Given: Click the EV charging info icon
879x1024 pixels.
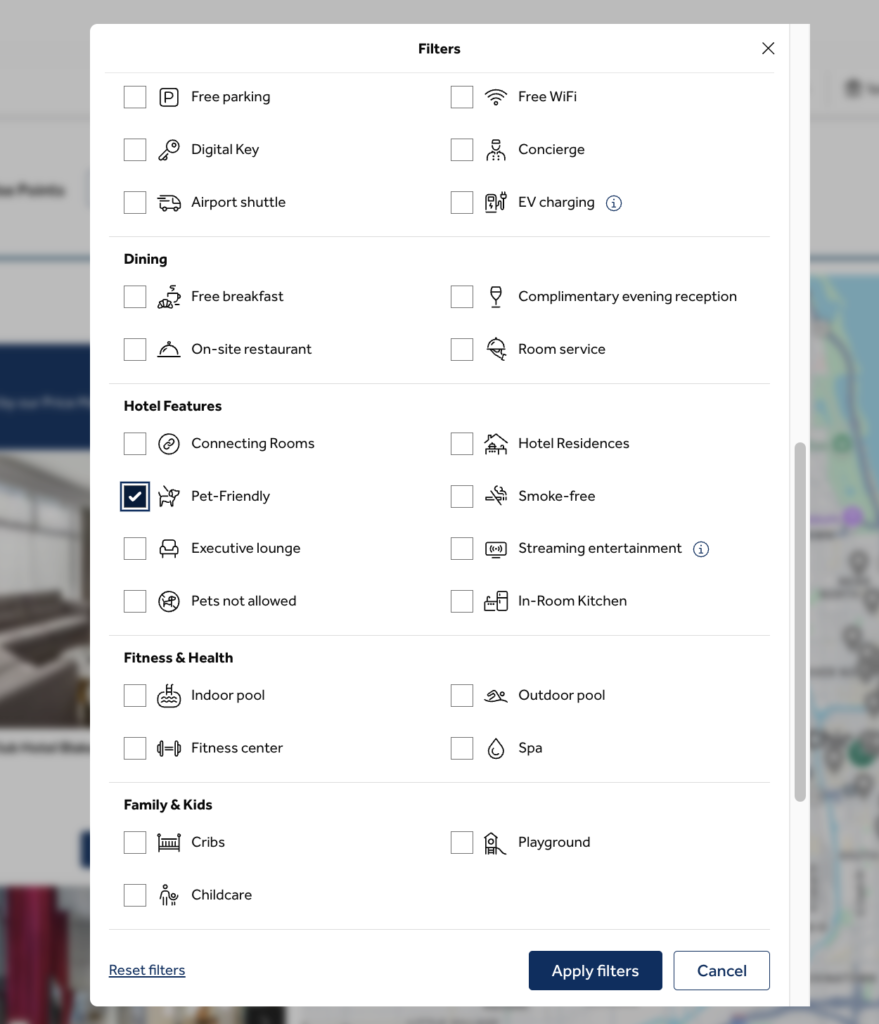Looking at the screenshot, I should coord(613,203).
